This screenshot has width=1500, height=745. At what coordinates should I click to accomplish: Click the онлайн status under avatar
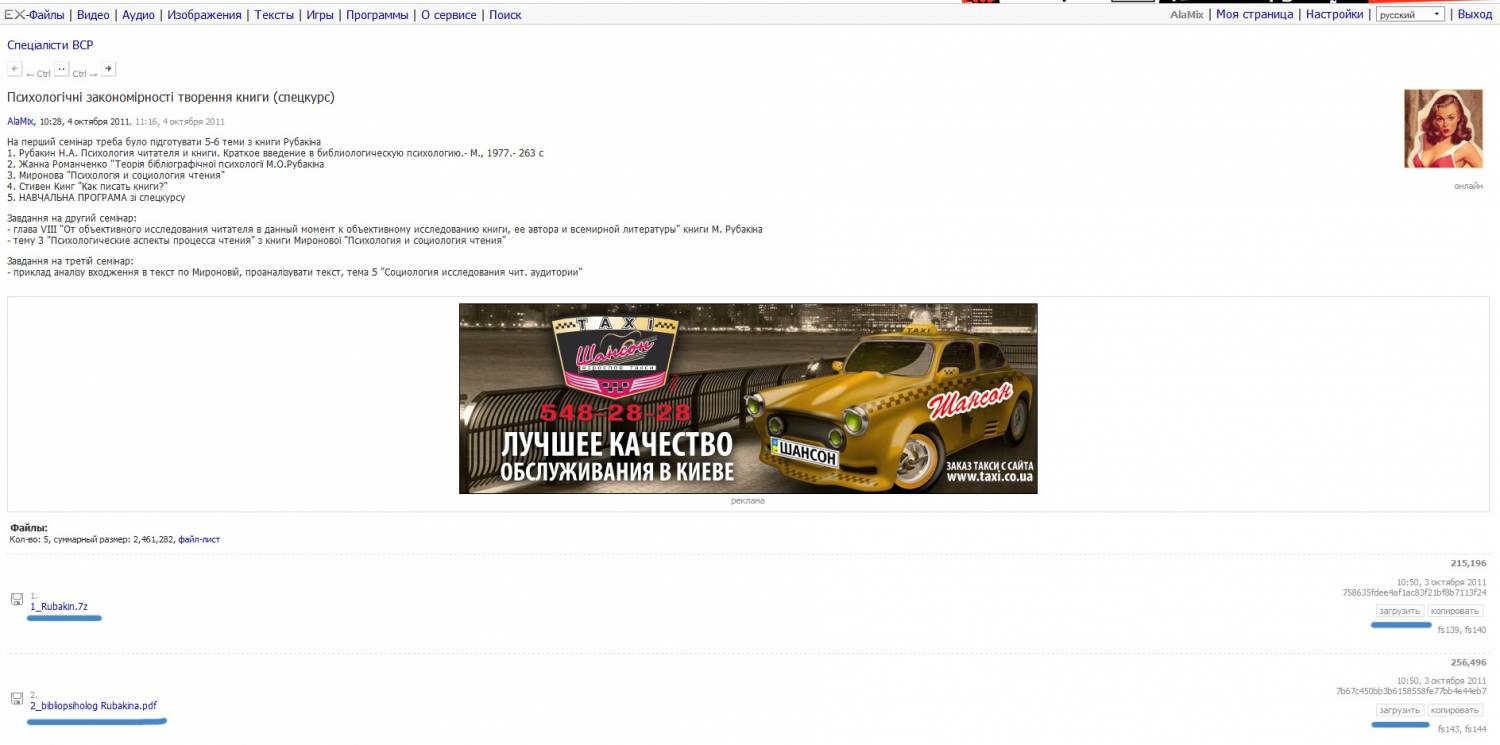(x=1468, y=186)
